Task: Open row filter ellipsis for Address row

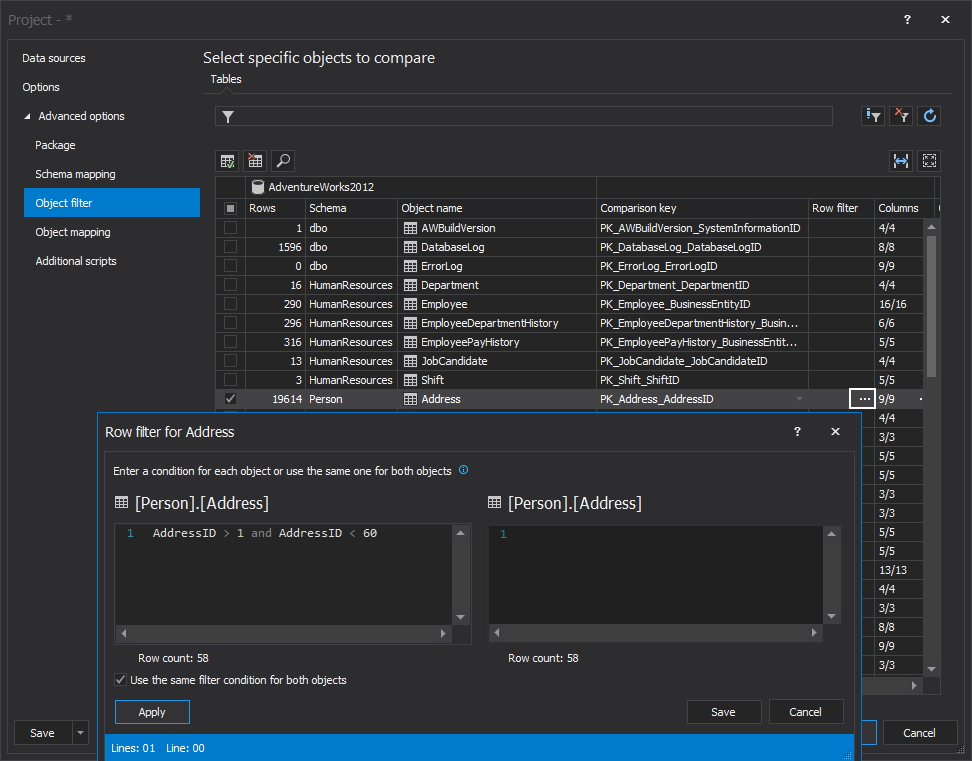Action: click(x=863, y=399)
